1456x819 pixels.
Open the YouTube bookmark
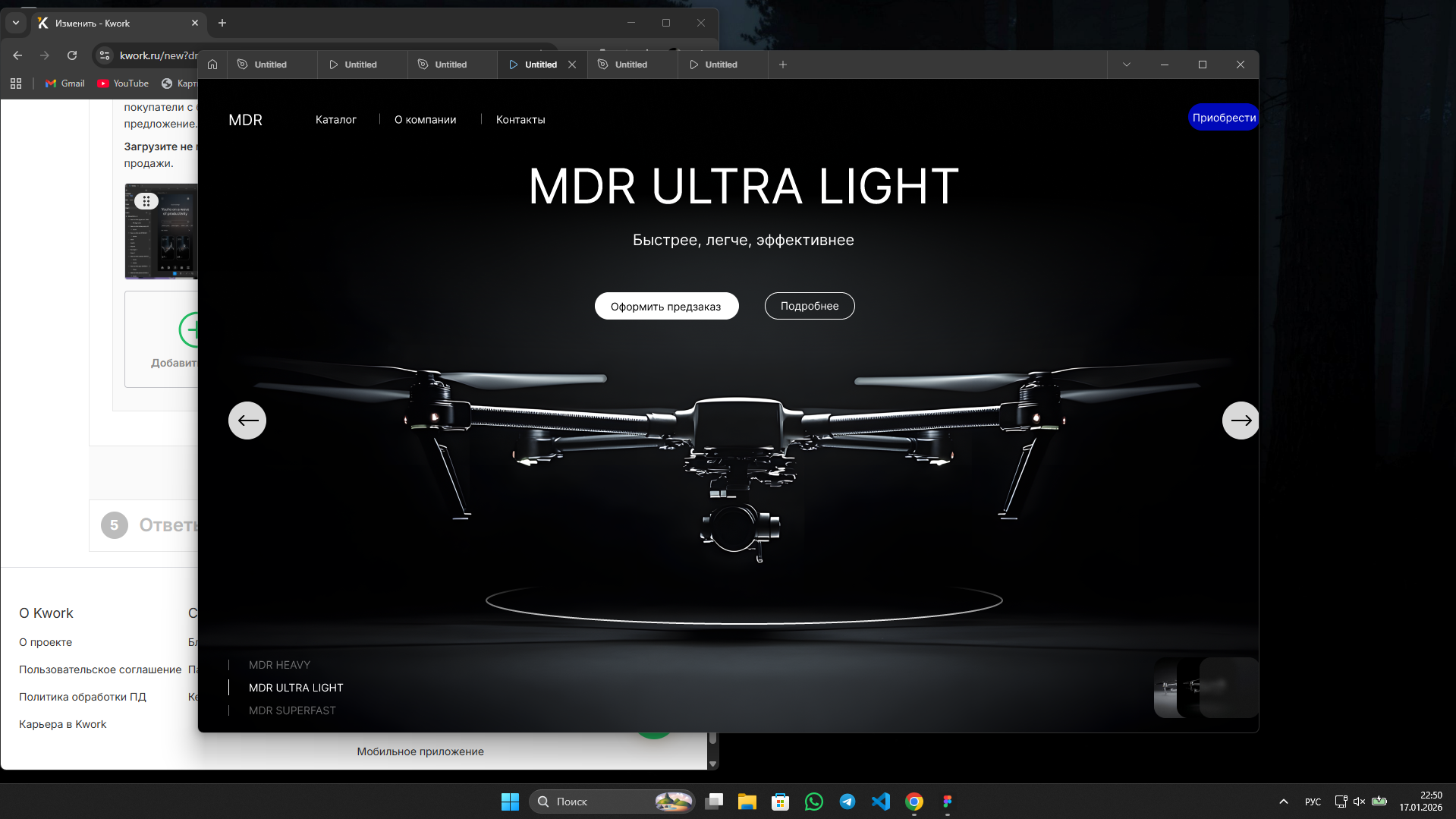(123, 83)
